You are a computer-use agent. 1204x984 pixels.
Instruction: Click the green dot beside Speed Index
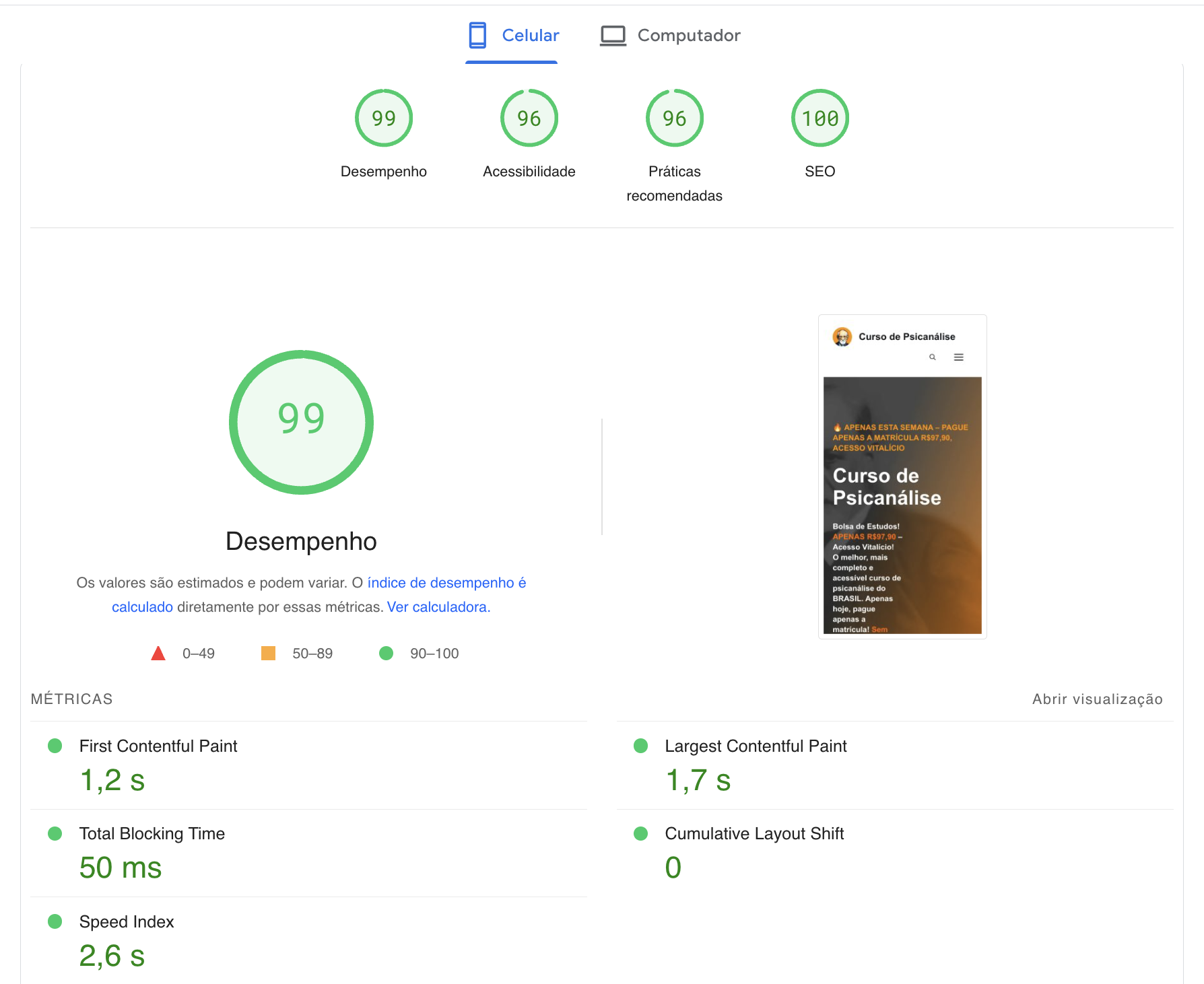pyautogui.click(x=55, y=921)
